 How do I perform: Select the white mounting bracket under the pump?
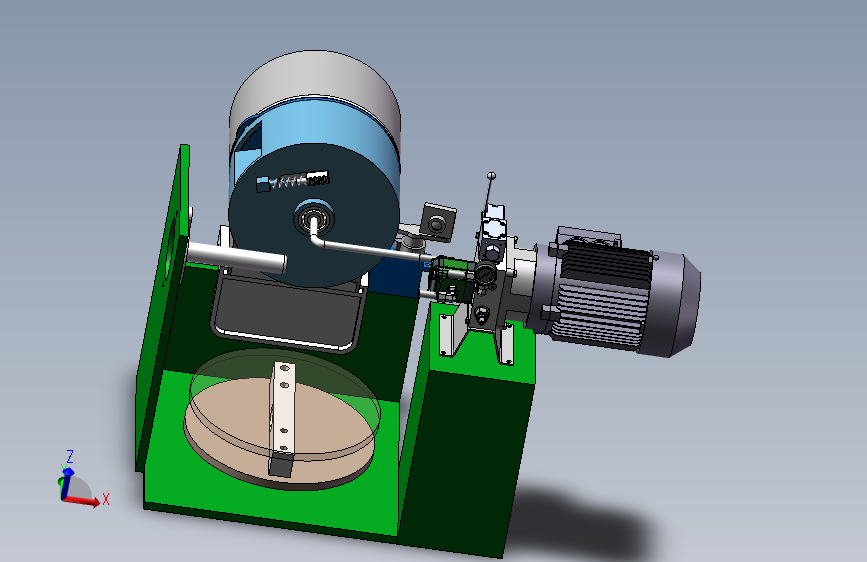(x=452, y=333)
